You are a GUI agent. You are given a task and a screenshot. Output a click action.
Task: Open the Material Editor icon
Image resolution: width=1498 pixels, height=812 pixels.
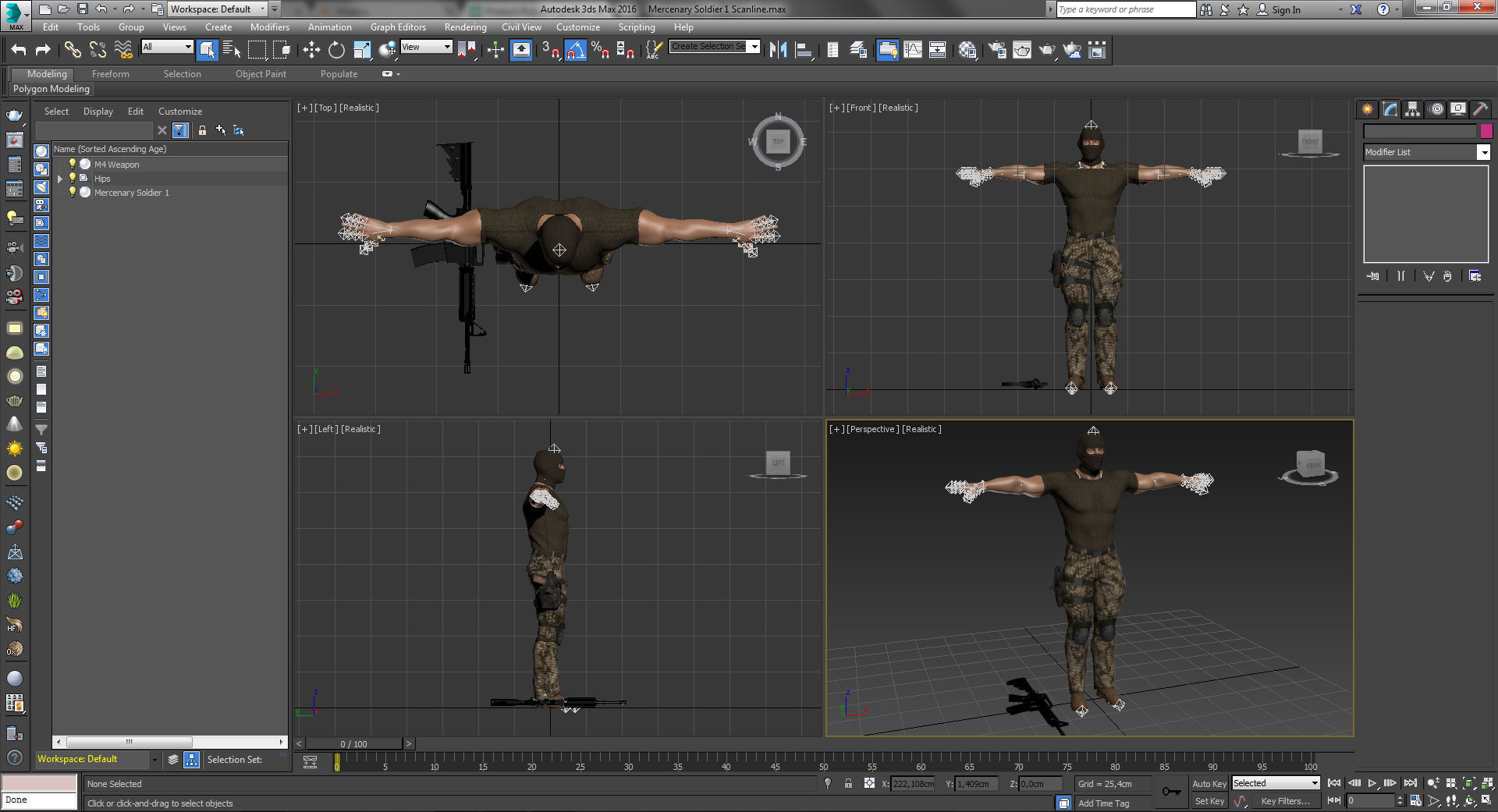tap(967, 50)
